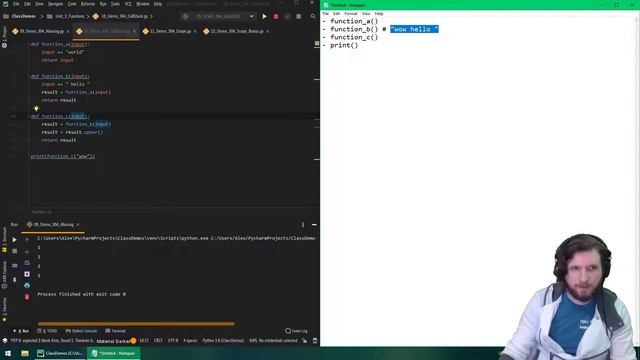
Task: Click line 'result = result.upper()' in editor
Action: 72,132
